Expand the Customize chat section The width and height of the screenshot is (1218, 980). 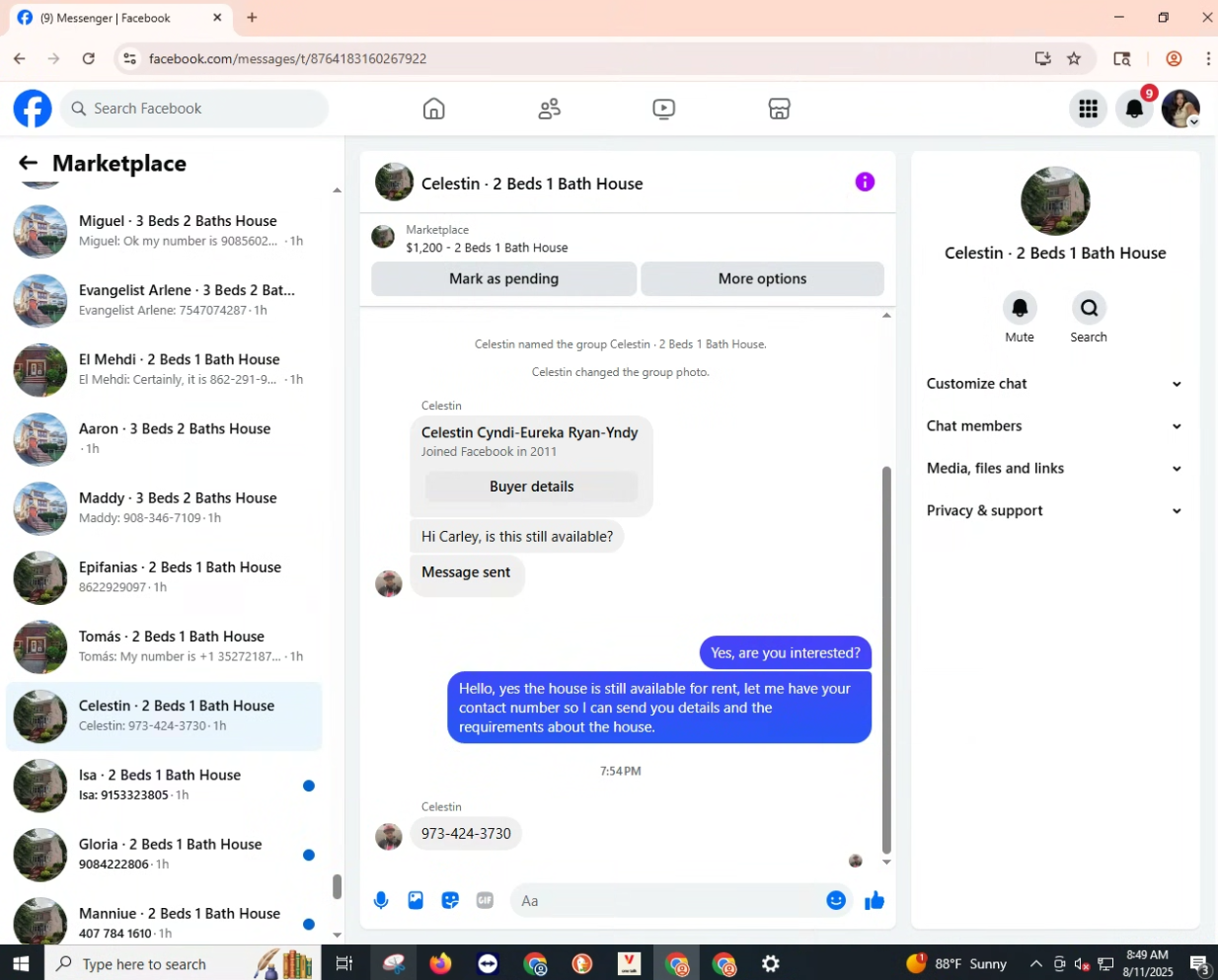(x=1054, y=384)
